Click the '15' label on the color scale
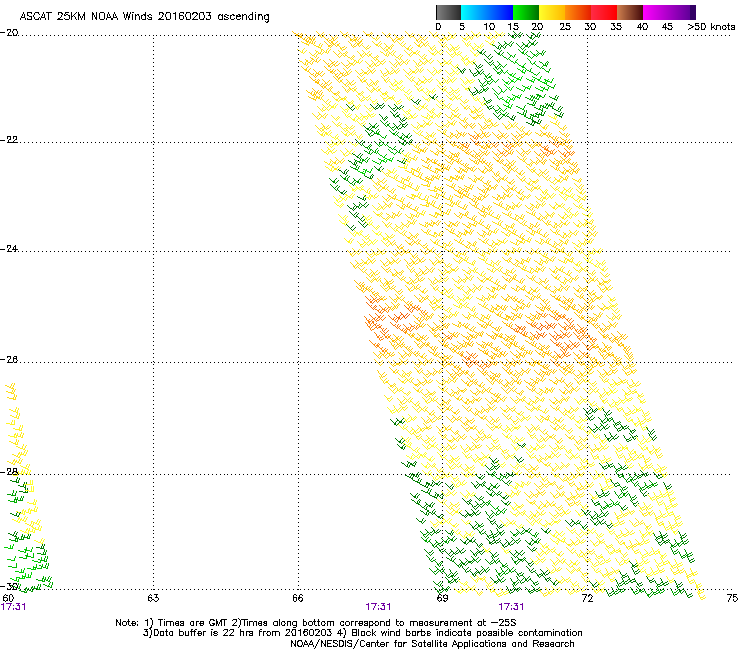This screenshot has height=650, width=740. [513, 27]
